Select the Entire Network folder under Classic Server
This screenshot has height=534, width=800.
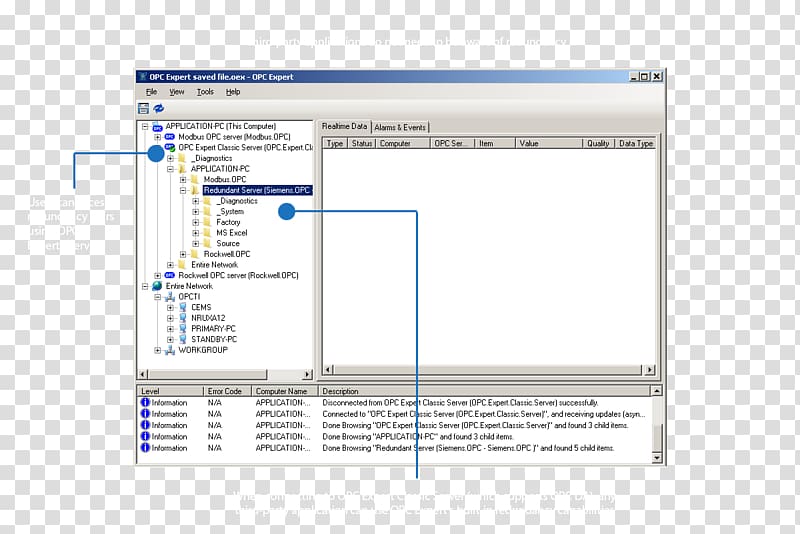coord(214,265)
